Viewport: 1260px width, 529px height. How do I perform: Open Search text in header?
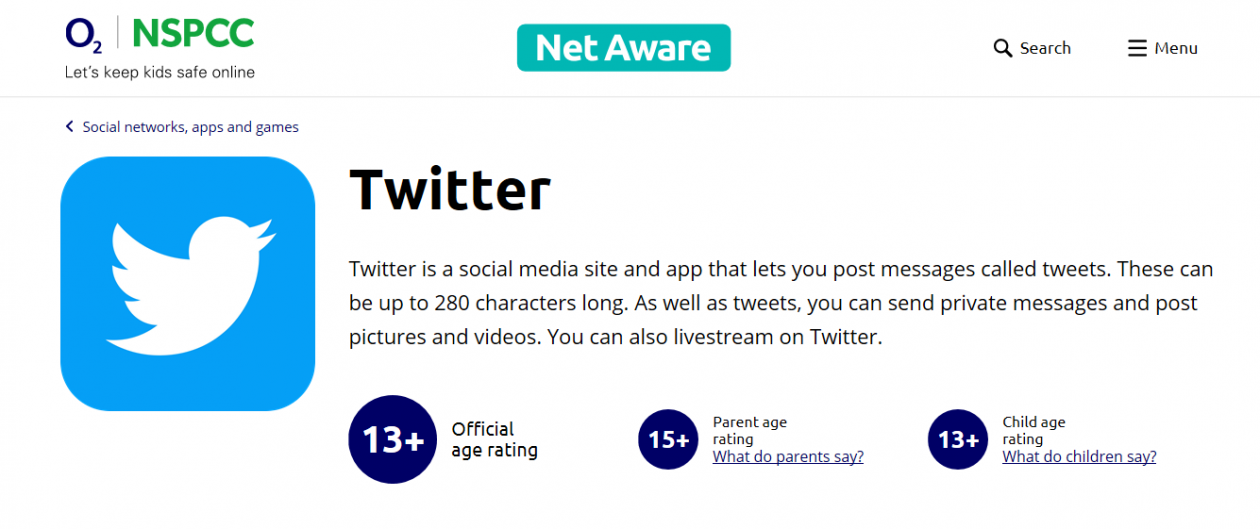pyautogui.click(x=1045, y=48)
